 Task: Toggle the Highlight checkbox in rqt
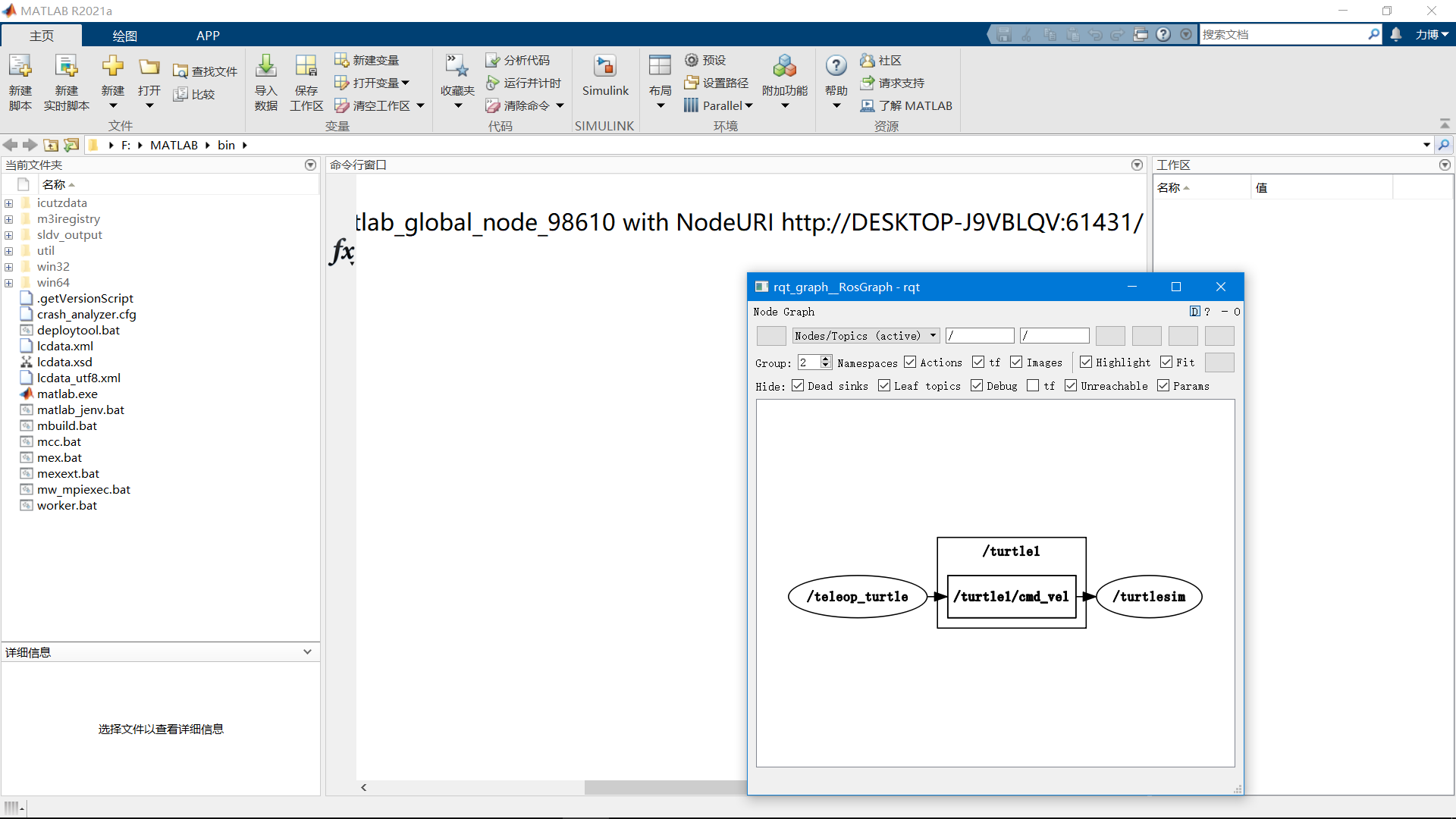[x=1086, y=362]
